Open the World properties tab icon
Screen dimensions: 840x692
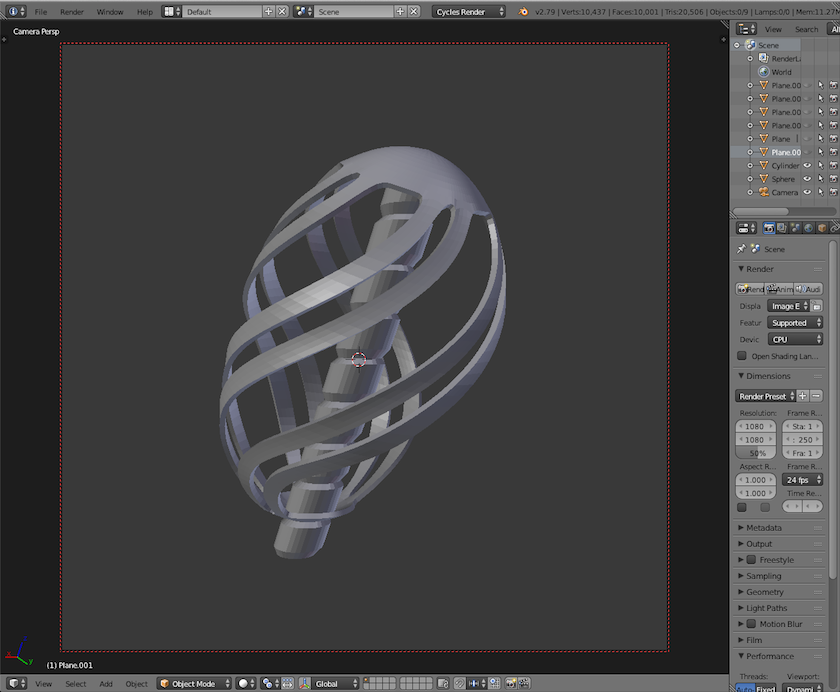(x=808, y=228)
